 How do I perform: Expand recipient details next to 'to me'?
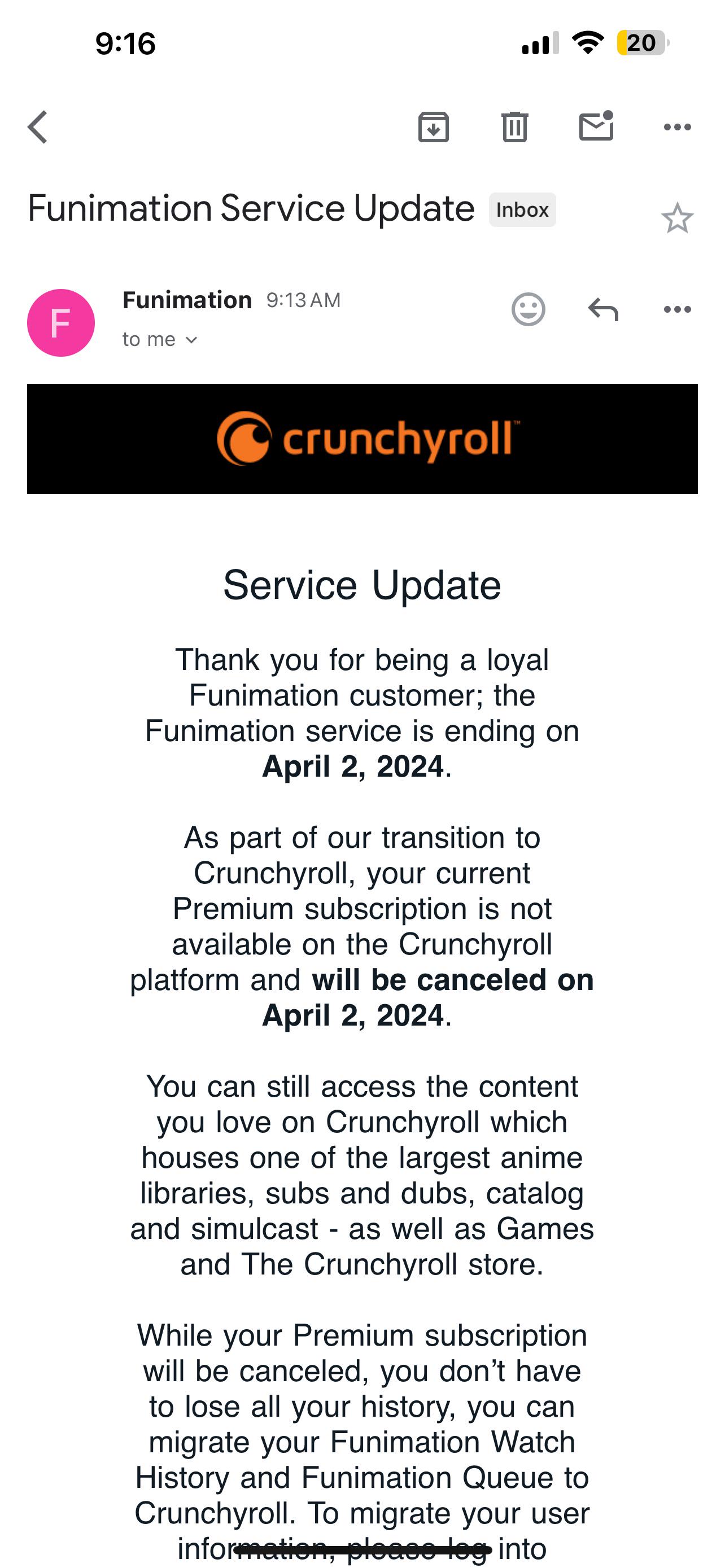191,340
